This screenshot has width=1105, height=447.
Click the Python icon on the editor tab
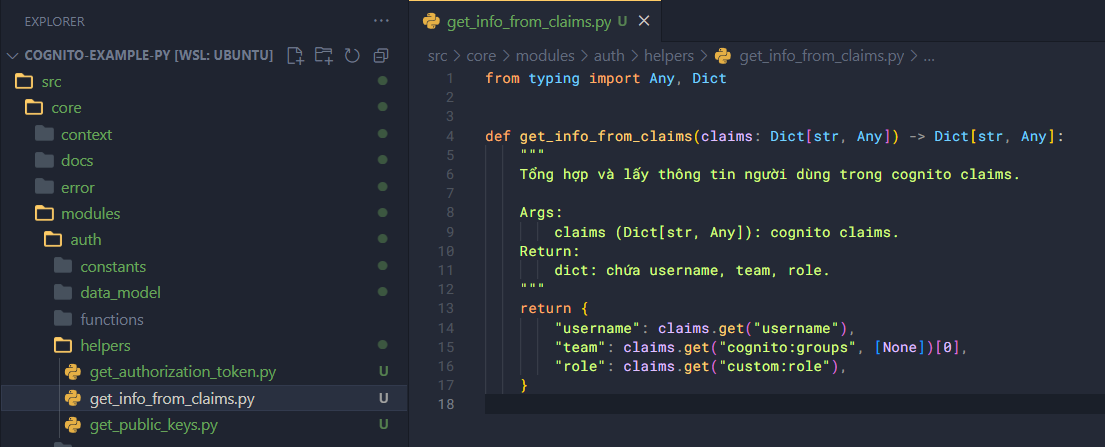(x=432, y=21)
